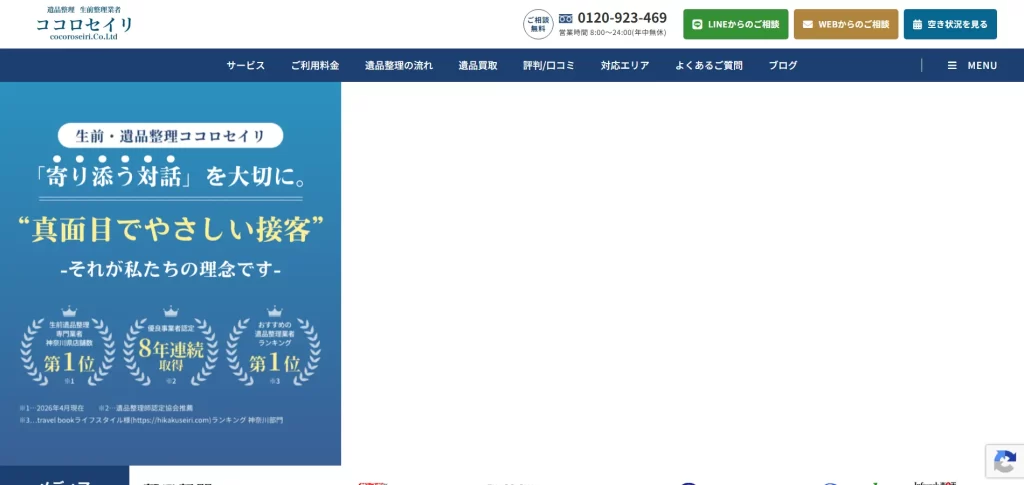This screenshot has height=485, width=1024.
Task: Click the ご相談無料 circular badge
Action: [x=538, y=24]
